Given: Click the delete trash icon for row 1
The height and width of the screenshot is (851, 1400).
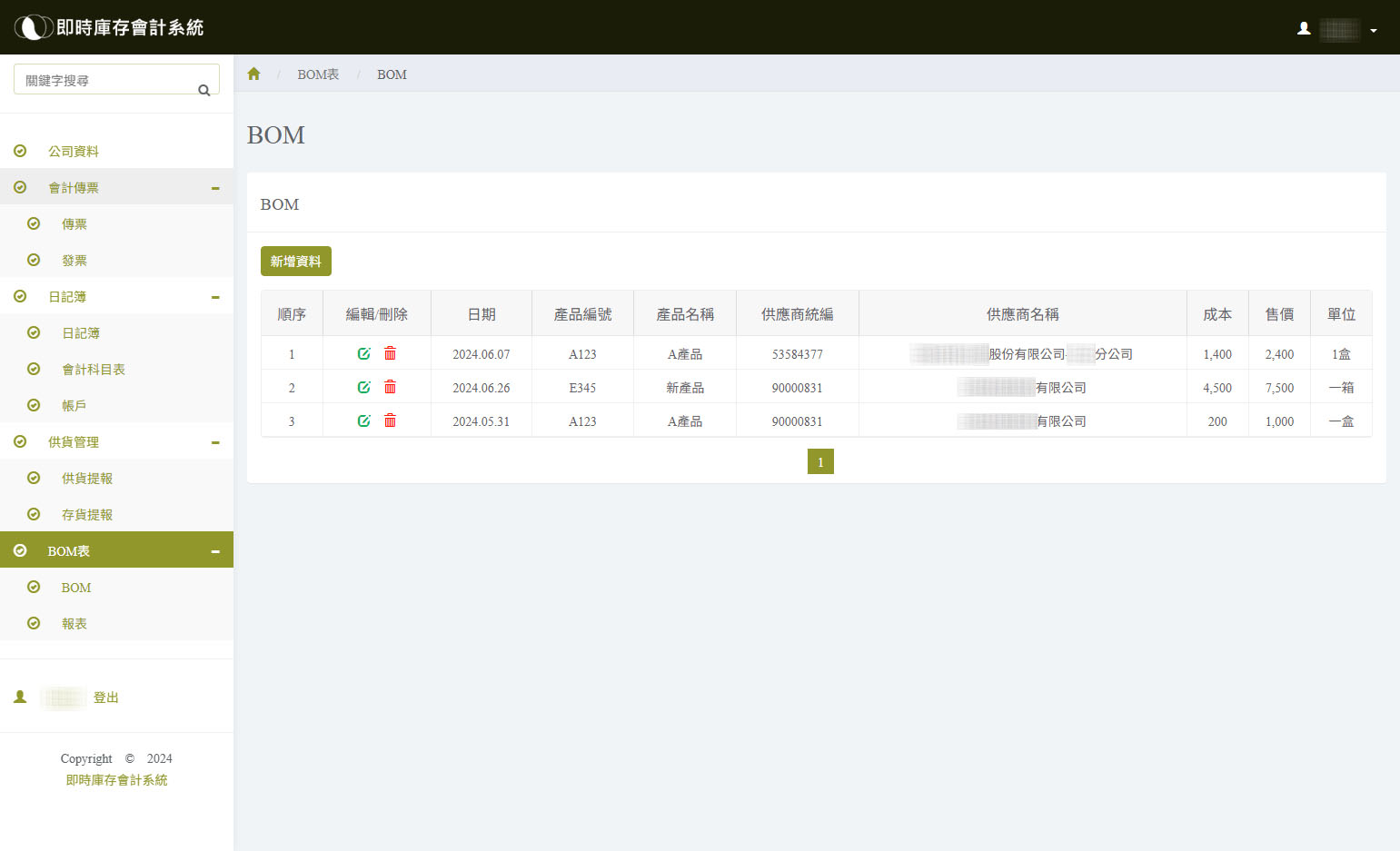Looking at the screenshot, I should [390, 353].
